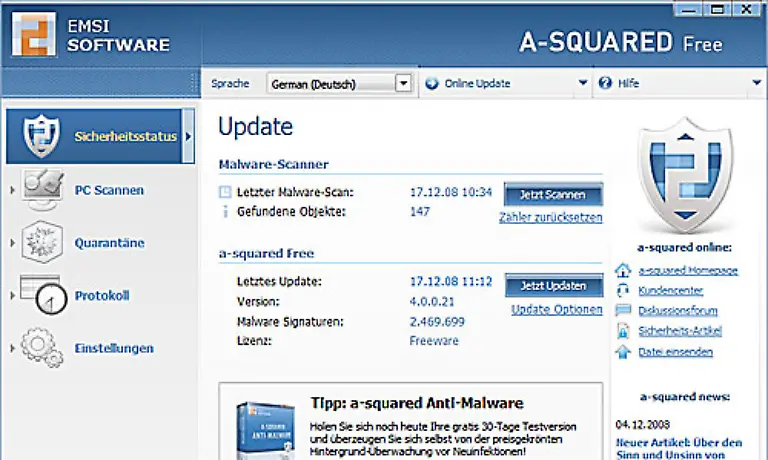Open the Einstellungen section
This screenshot has height=460, width=768.
point(114,348)
